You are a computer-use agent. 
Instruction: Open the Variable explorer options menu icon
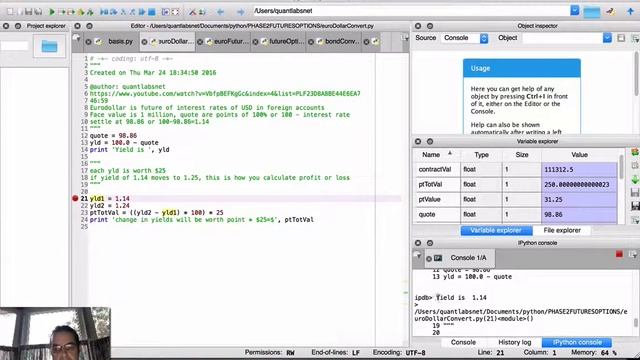pos(635,220)
